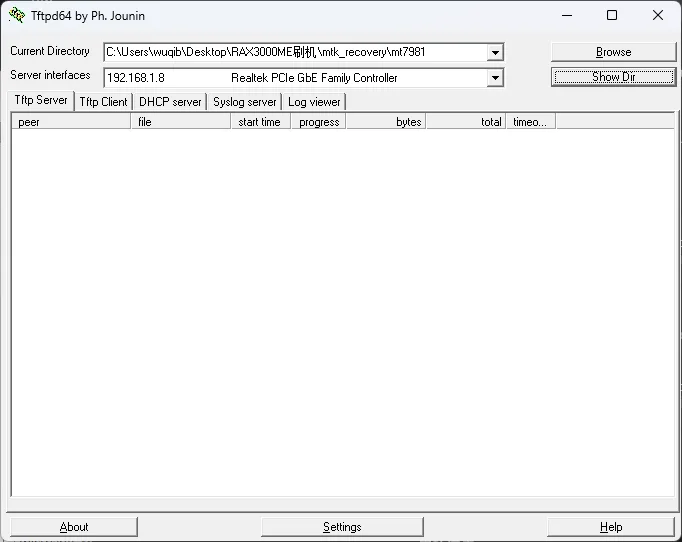Click the Browse button
The image size is (682, 542).
pyautogui.click(x=613, y=52)
